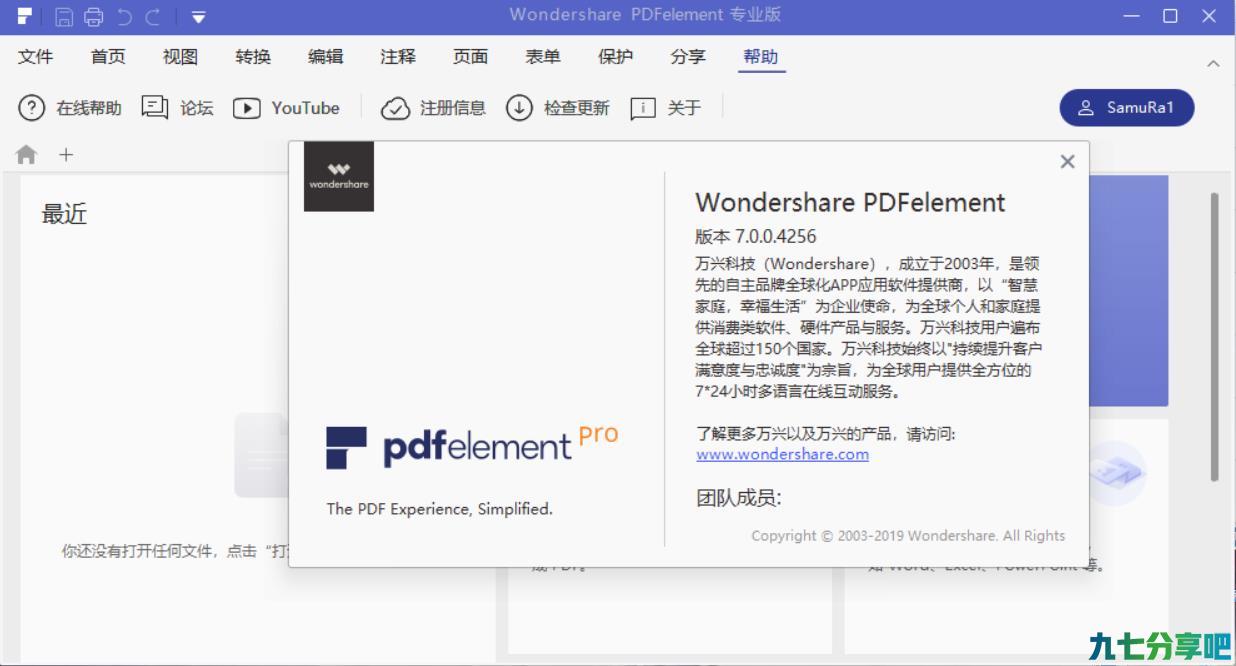Collapse the ribbon with the chevron
Viewport: 1236px width, 666px height.
point(1213,63)
